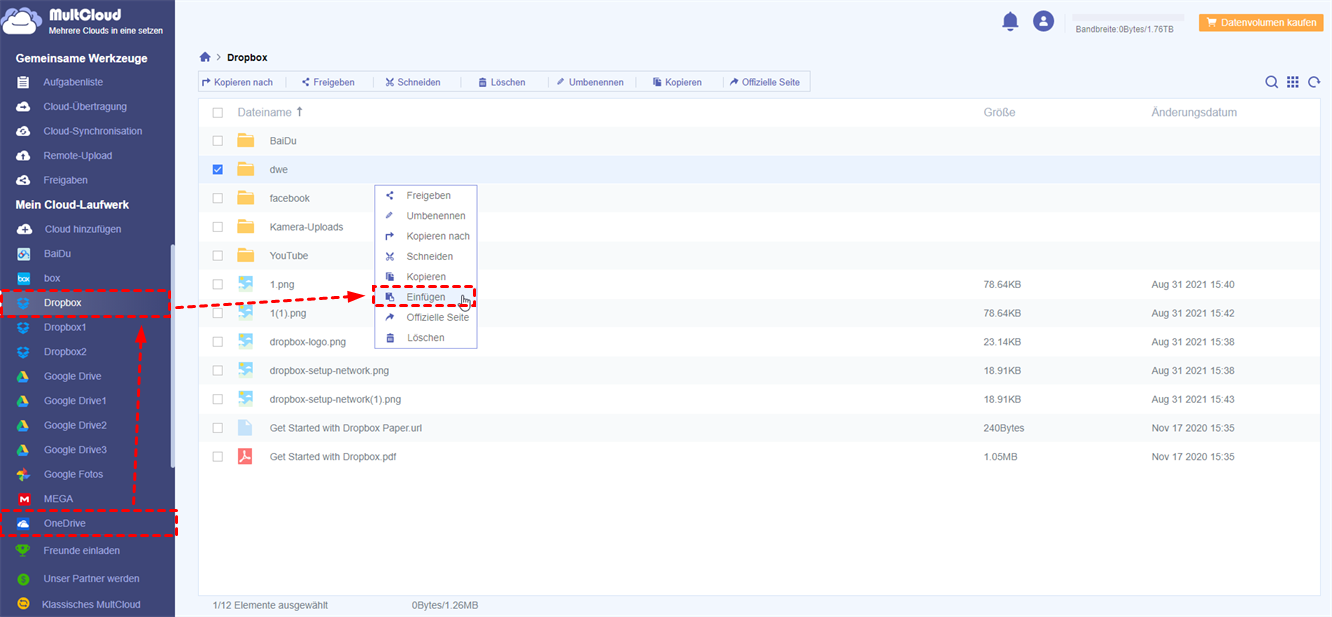This screenshot has height=617, width=1332.
Task: Choose Löschen in context menu
Action: click(427, 338)
